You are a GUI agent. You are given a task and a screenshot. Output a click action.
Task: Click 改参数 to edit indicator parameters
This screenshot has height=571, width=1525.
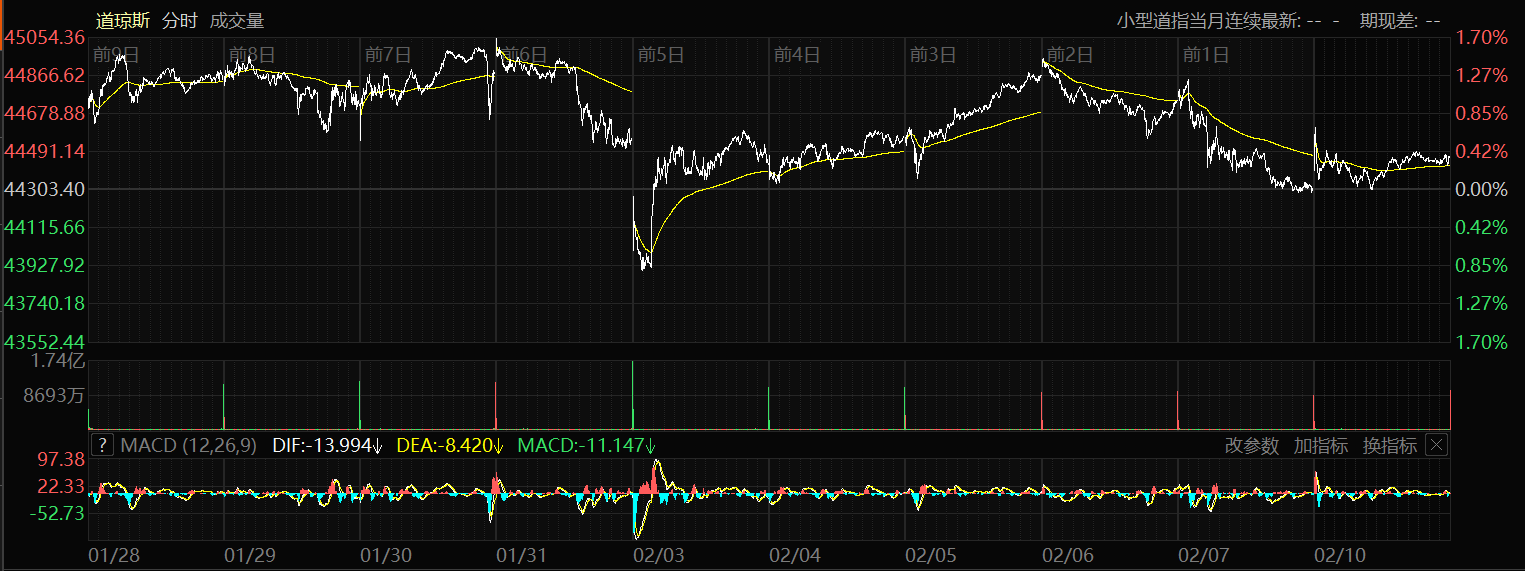[x=1252, y=446]
